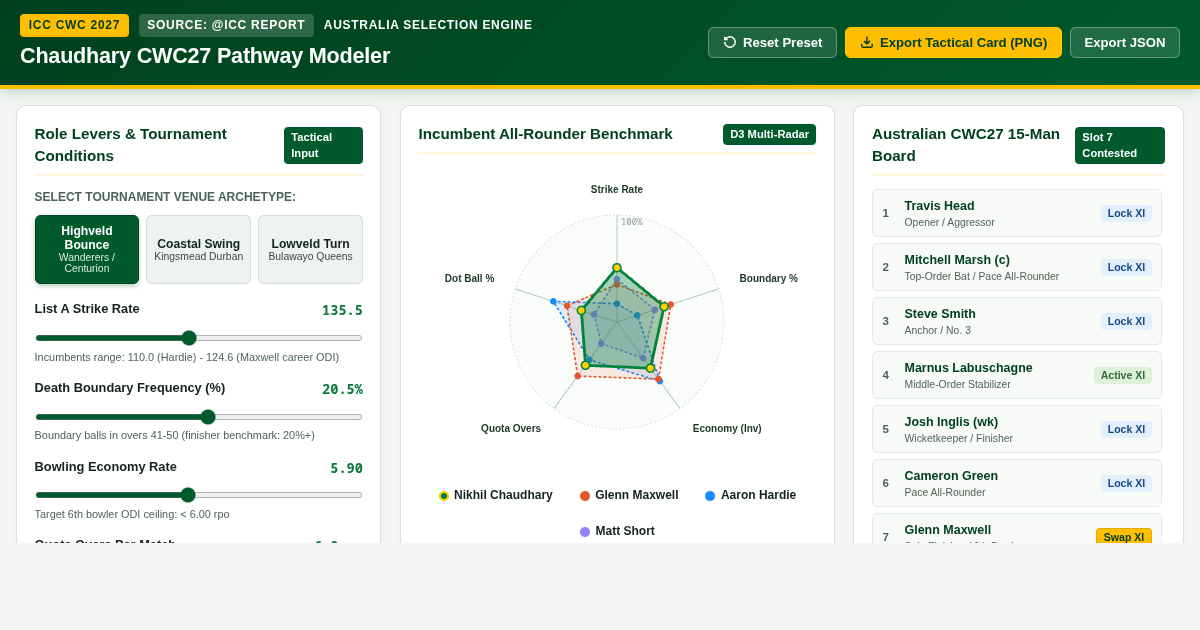
Task: Select the Highveld Bounce venue archetype
Action: pyautogui.click(x=87, y=250)
